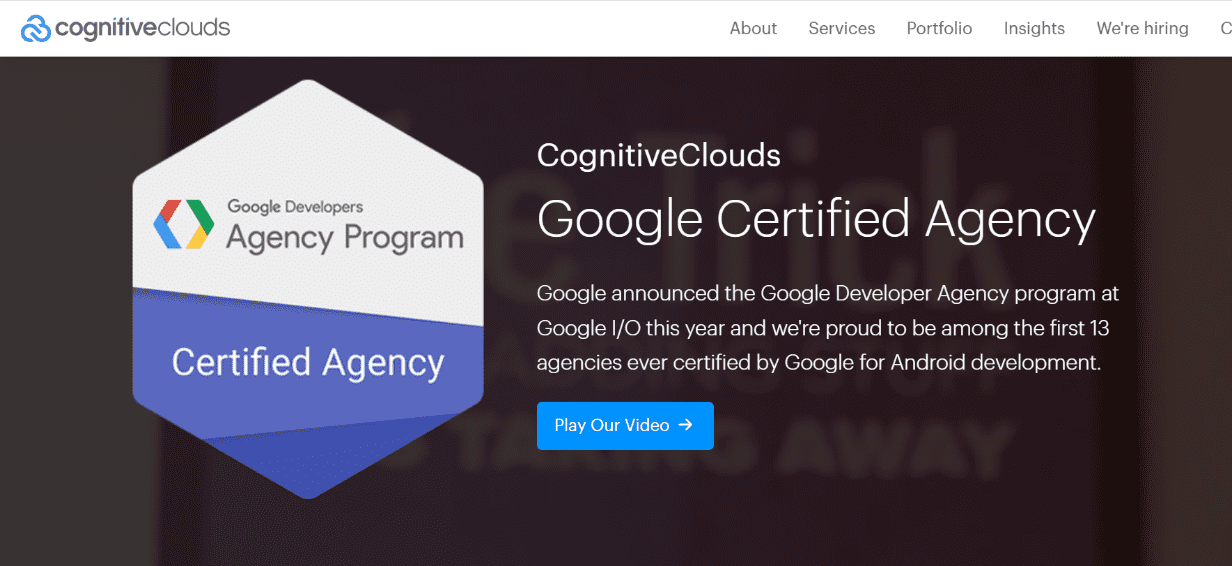This screenshot has width=1232, height=566.
Task: Select Insights in the top navigation
Action: pyautogui.click(x=1034, y=28)
